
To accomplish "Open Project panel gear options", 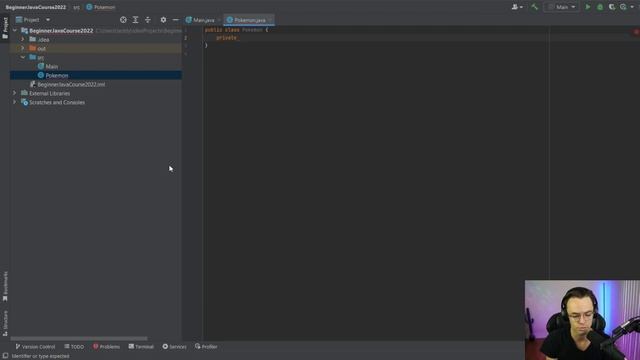I will point(163,20).
